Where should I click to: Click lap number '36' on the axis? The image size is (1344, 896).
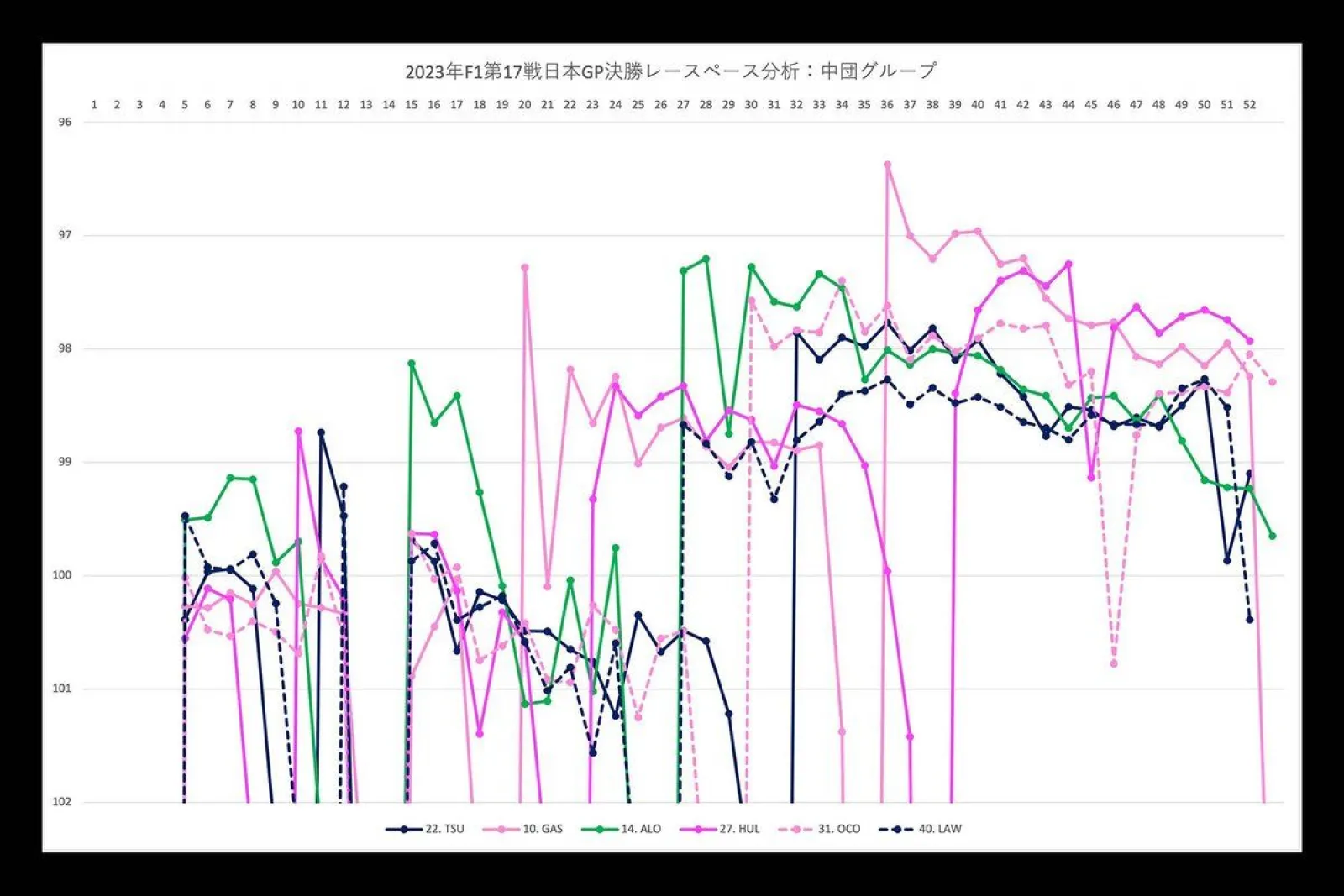(887, 105)
